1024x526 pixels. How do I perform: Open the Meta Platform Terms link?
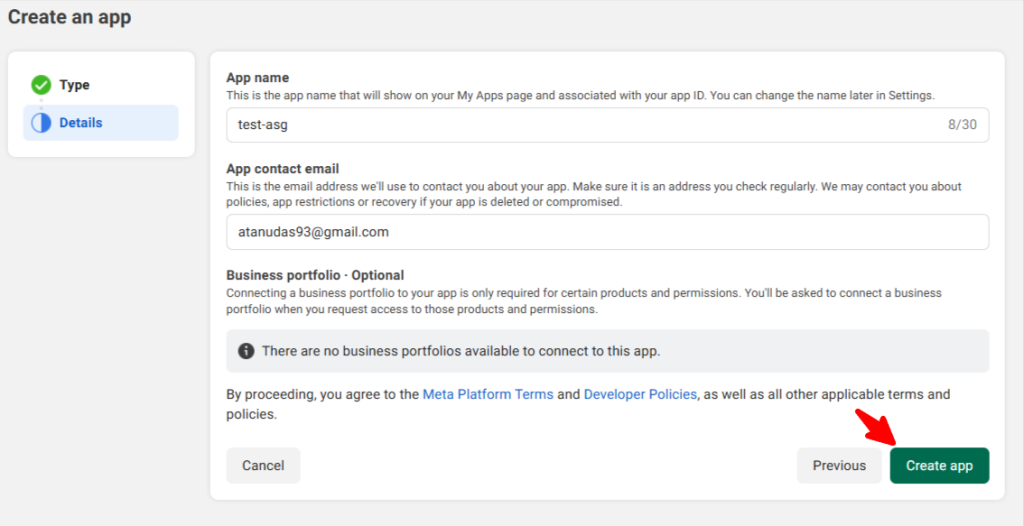488,394
